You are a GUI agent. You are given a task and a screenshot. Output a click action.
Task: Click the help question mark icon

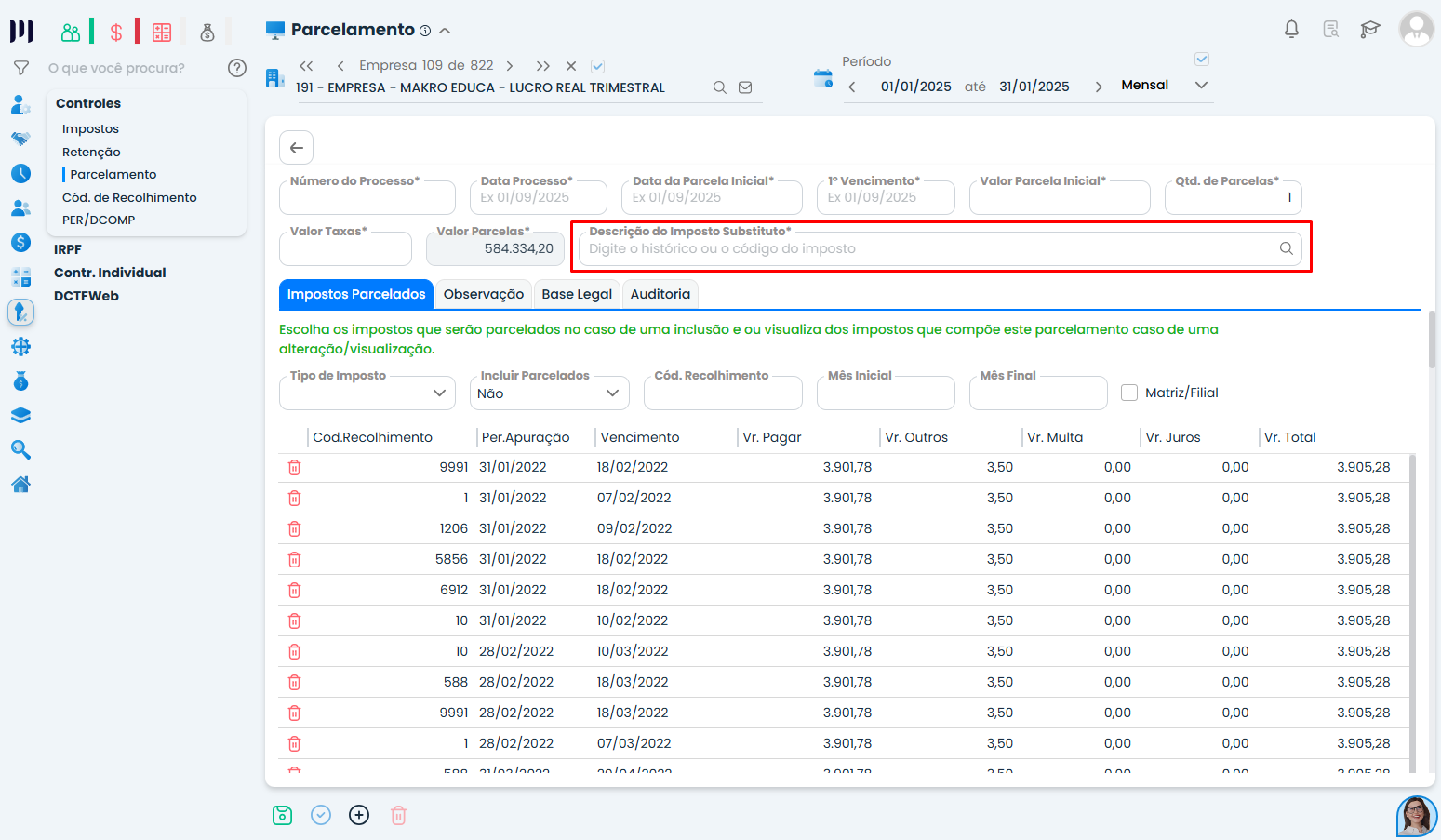click(237, 68)
